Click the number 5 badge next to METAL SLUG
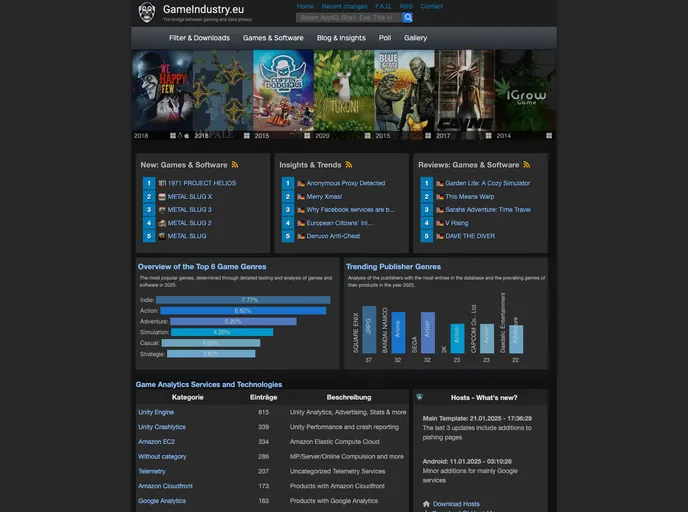 click(x=149, y=236)
